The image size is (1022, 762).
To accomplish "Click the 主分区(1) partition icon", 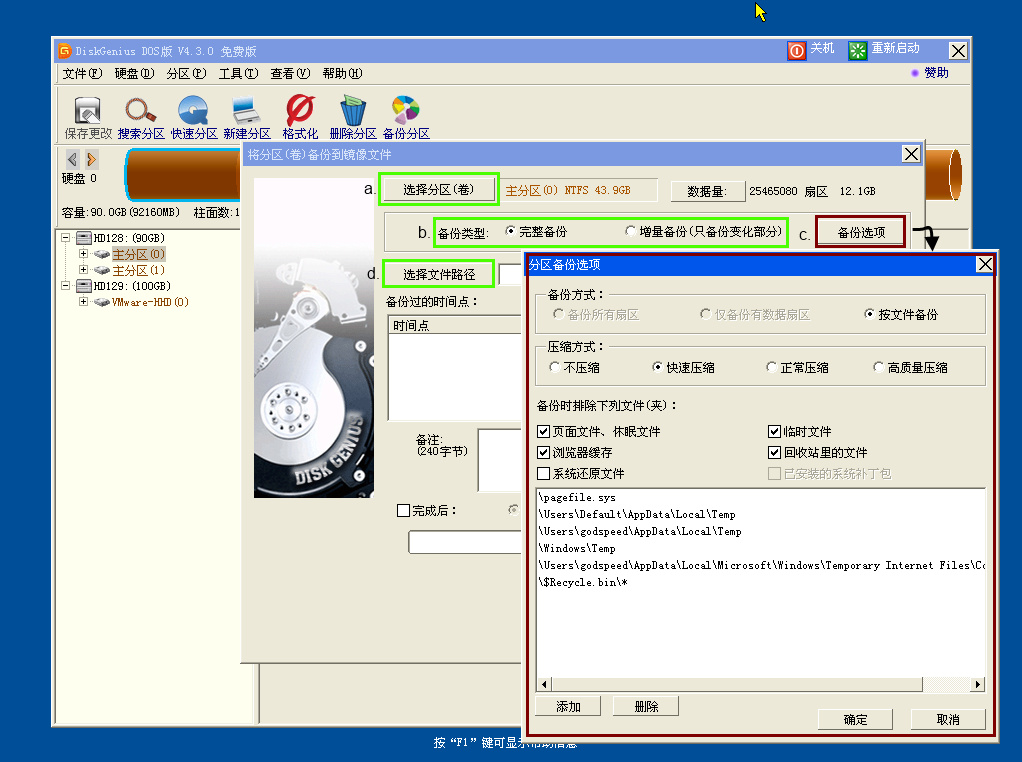I will (x=102, y=271).
